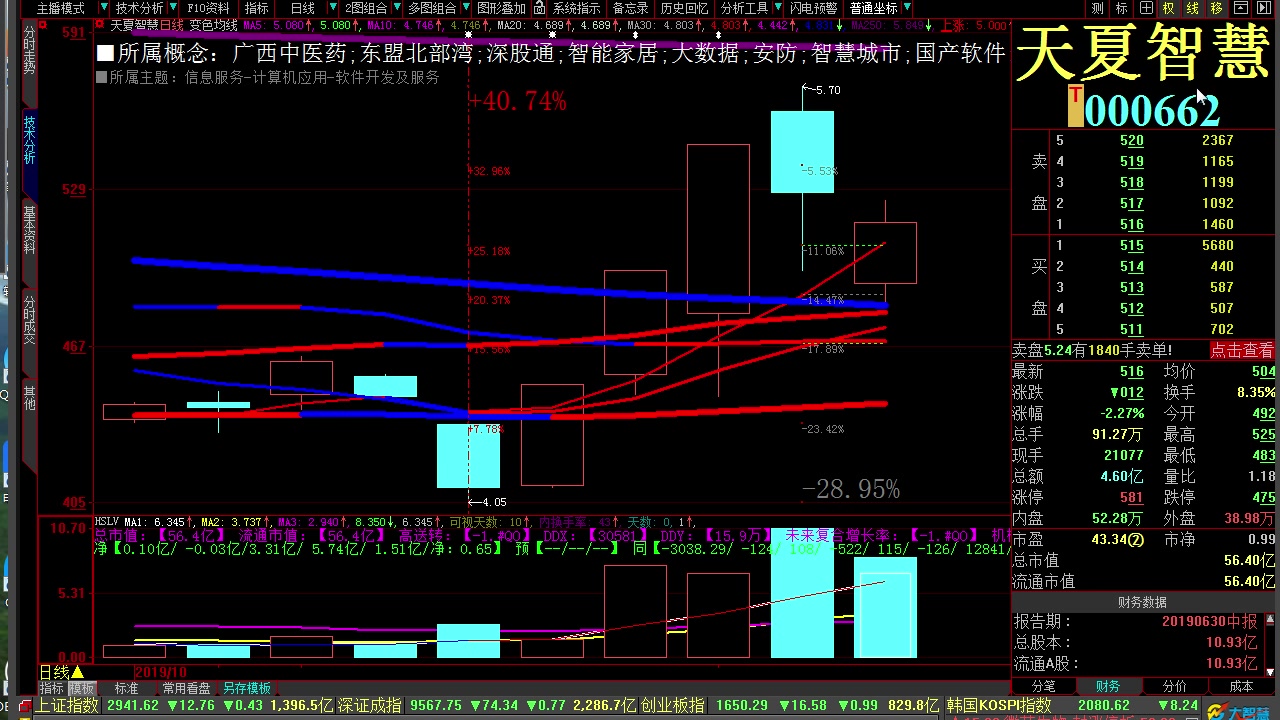Click the red icon at status bar left
The image size is (1280, 720).
[x=26, y=706]
